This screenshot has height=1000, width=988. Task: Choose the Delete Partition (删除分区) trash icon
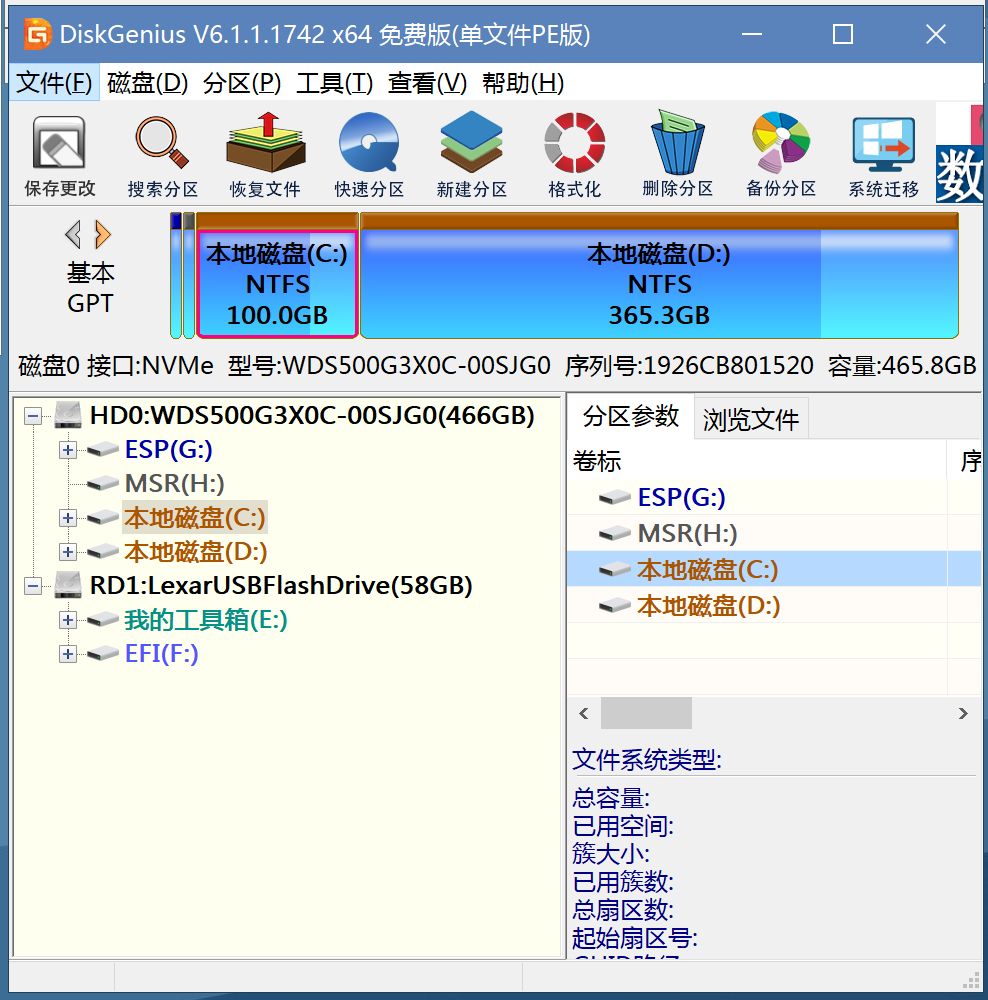(x=677, y=156)
